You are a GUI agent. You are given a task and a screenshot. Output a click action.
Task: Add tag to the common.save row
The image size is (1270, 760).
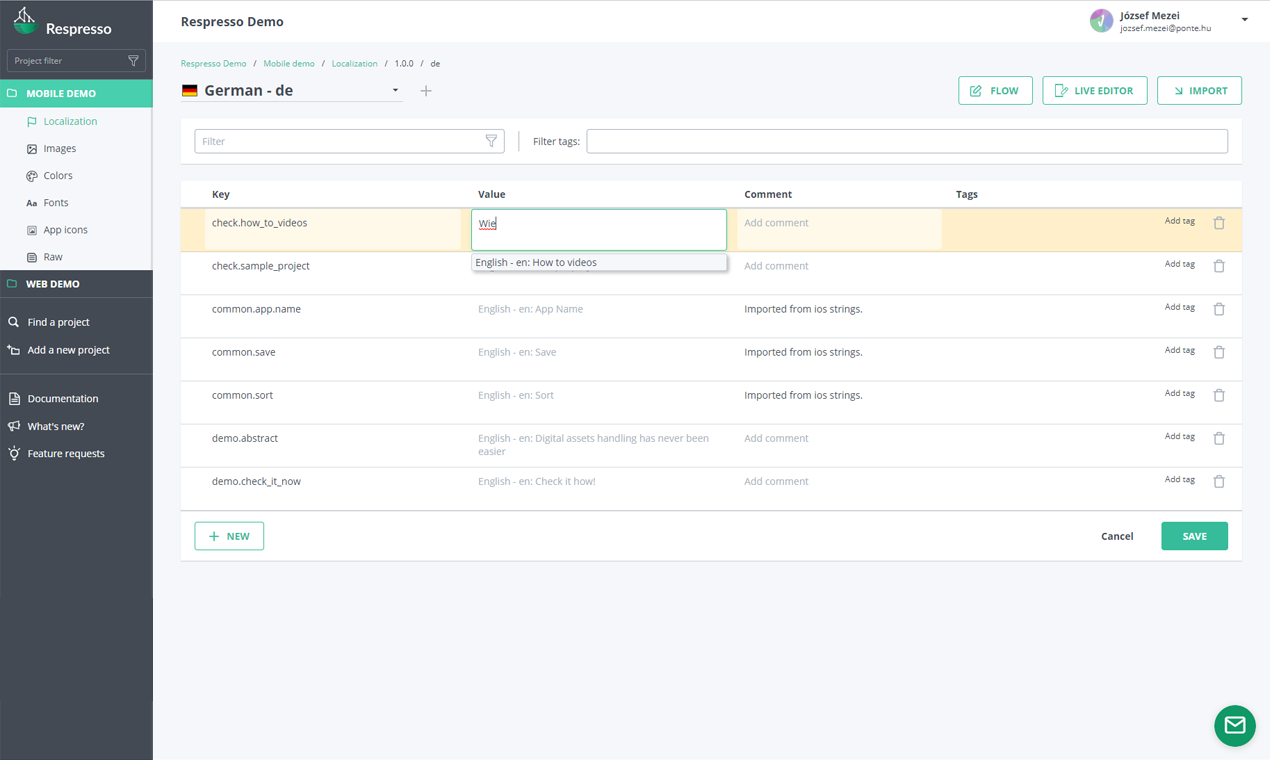coord(1180,349)
